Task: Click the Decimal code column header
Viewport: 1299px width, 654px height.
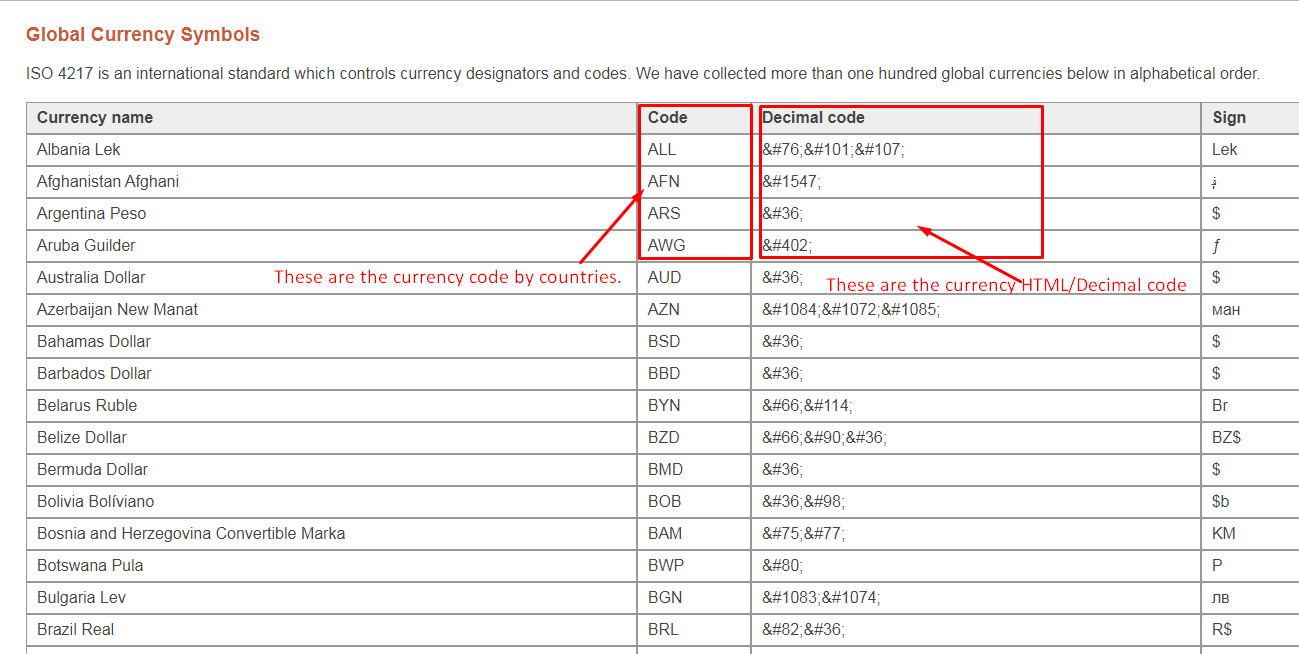Action: (813, 118)
